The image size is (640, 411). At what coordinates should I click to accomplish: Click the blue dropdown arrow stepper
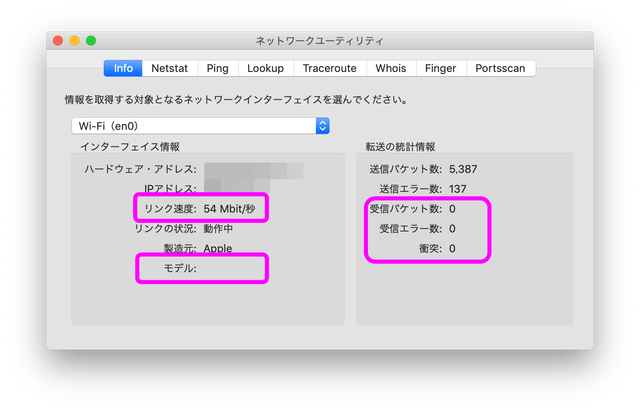pyautogui.click(x=322, y=126)
